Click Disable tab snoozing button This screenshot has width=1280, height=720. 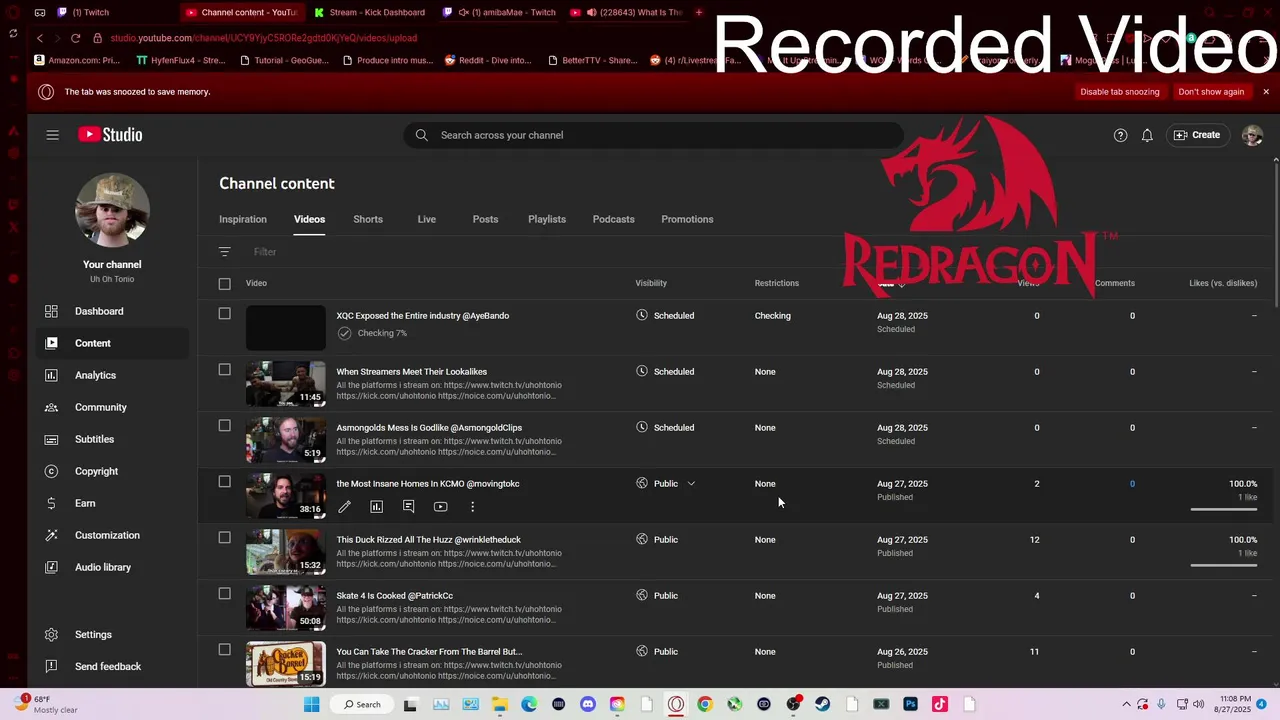[x=1120, y=92]
